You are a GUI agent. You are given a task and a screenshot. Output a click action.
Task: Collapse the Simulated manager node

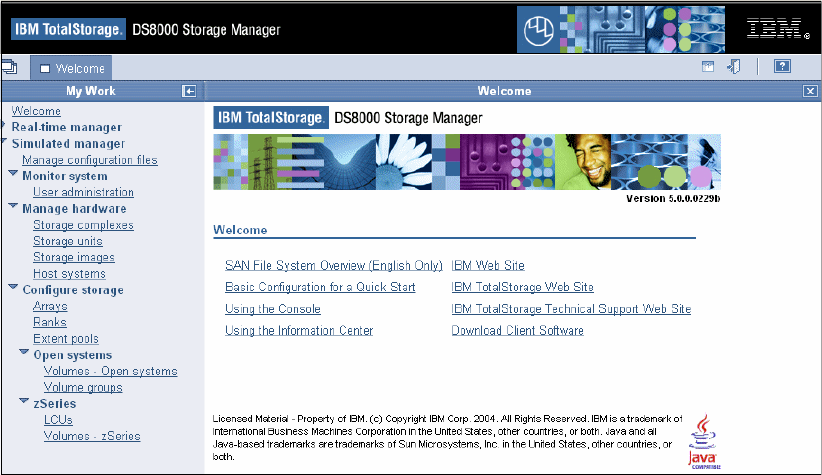[x=4, y=141]
